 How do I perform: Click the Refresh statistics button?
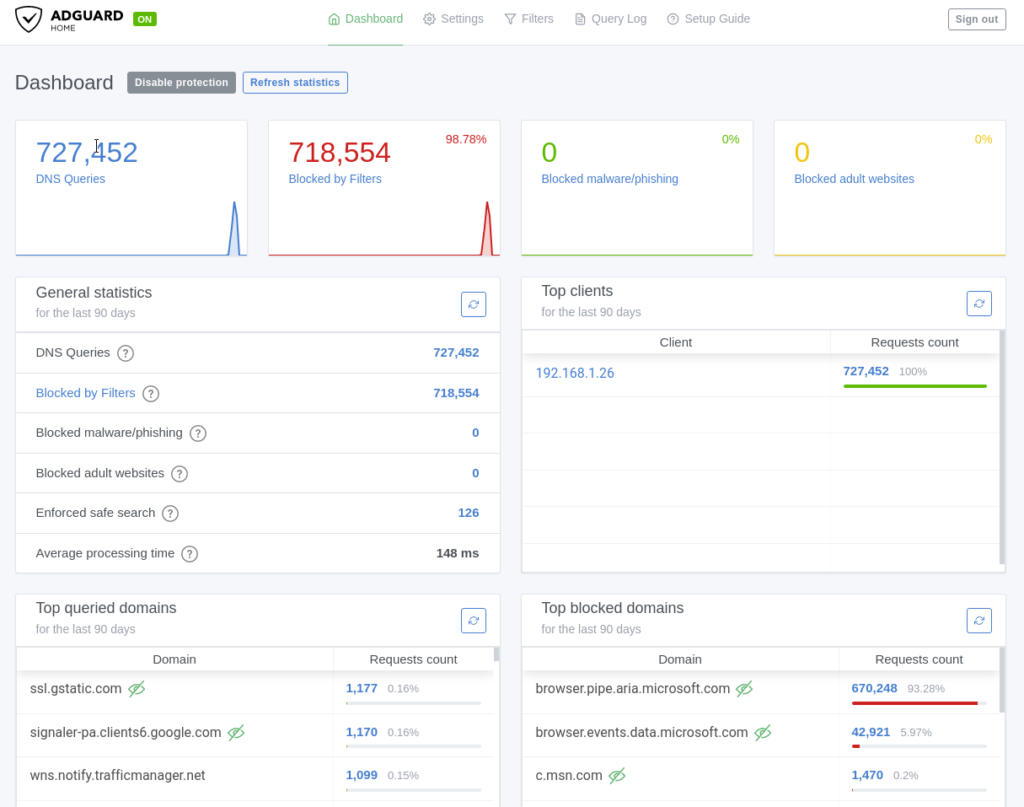pyautogui.click(x=295, y=82)
